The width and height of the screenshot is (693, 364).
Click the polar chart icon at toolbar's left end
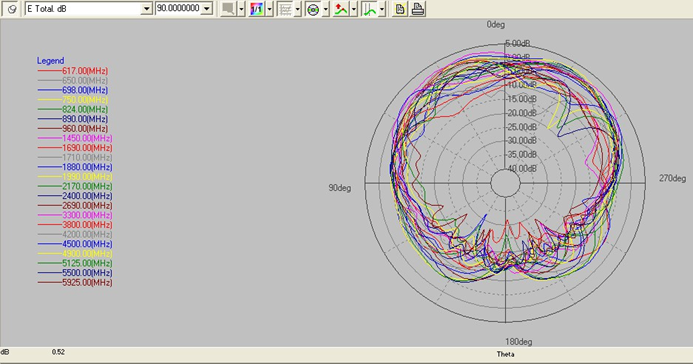(11, 9)
